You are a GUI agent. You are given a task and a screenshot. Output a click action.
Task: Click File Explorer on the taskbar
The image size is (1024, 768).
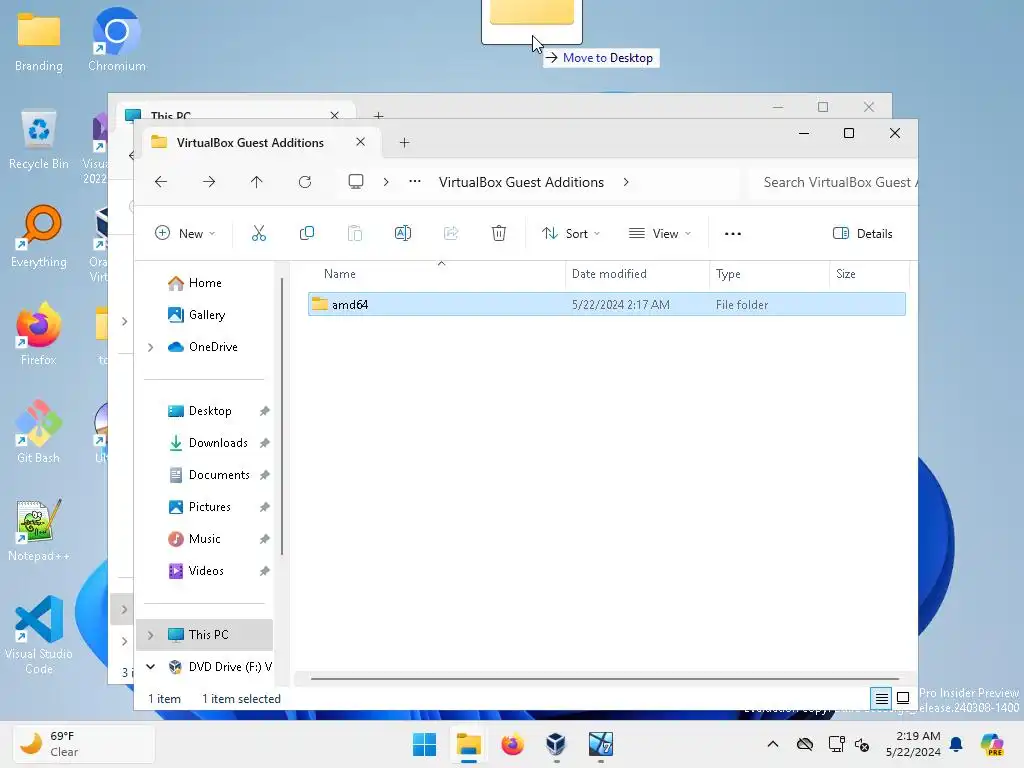click(x=468, y=744)
